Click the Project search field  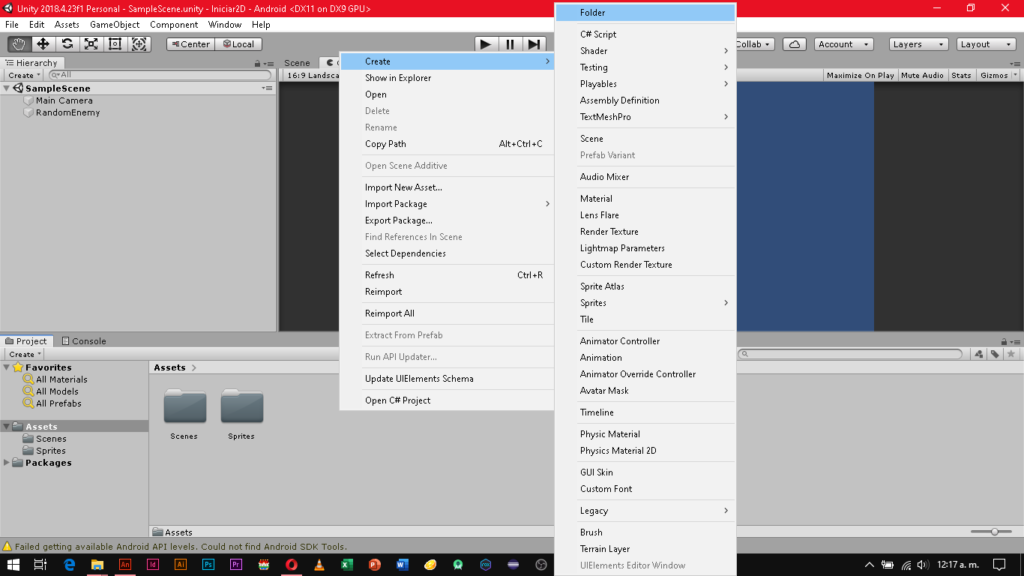(x=850, y=354)
